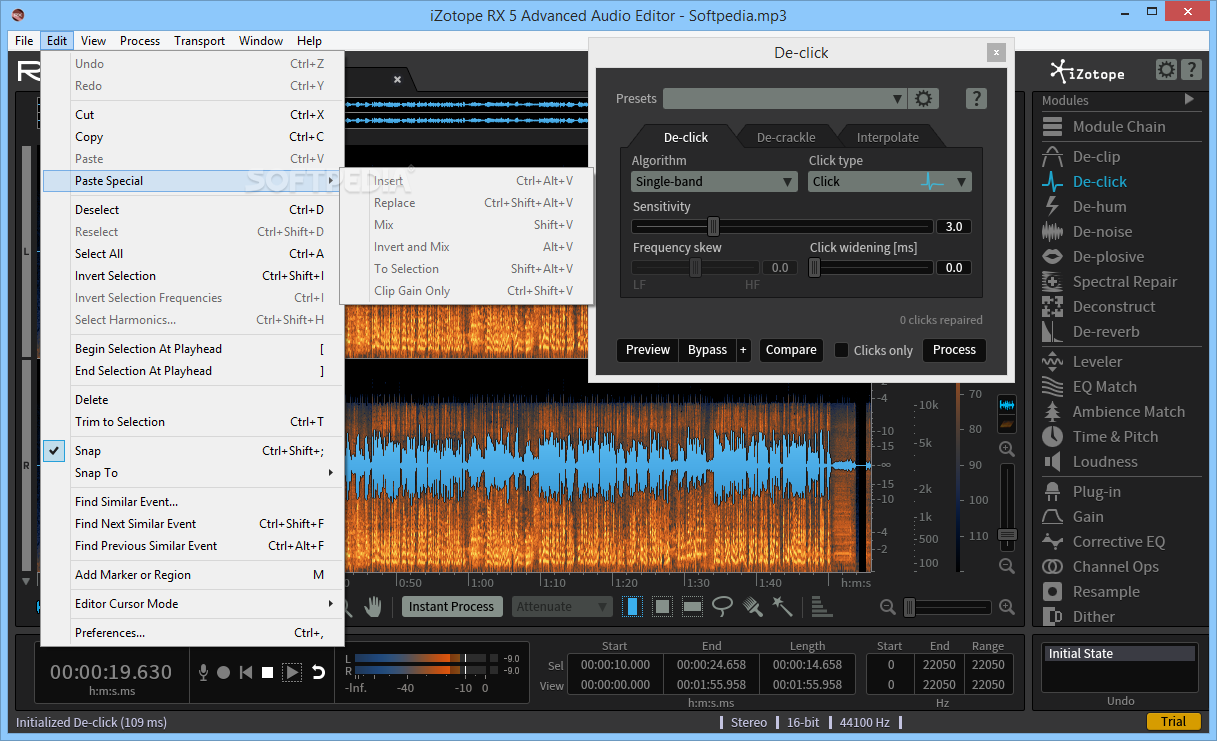Screen dimensions: 1217x741
Task: Select the lasso selection tool
Action: point(722,606)
